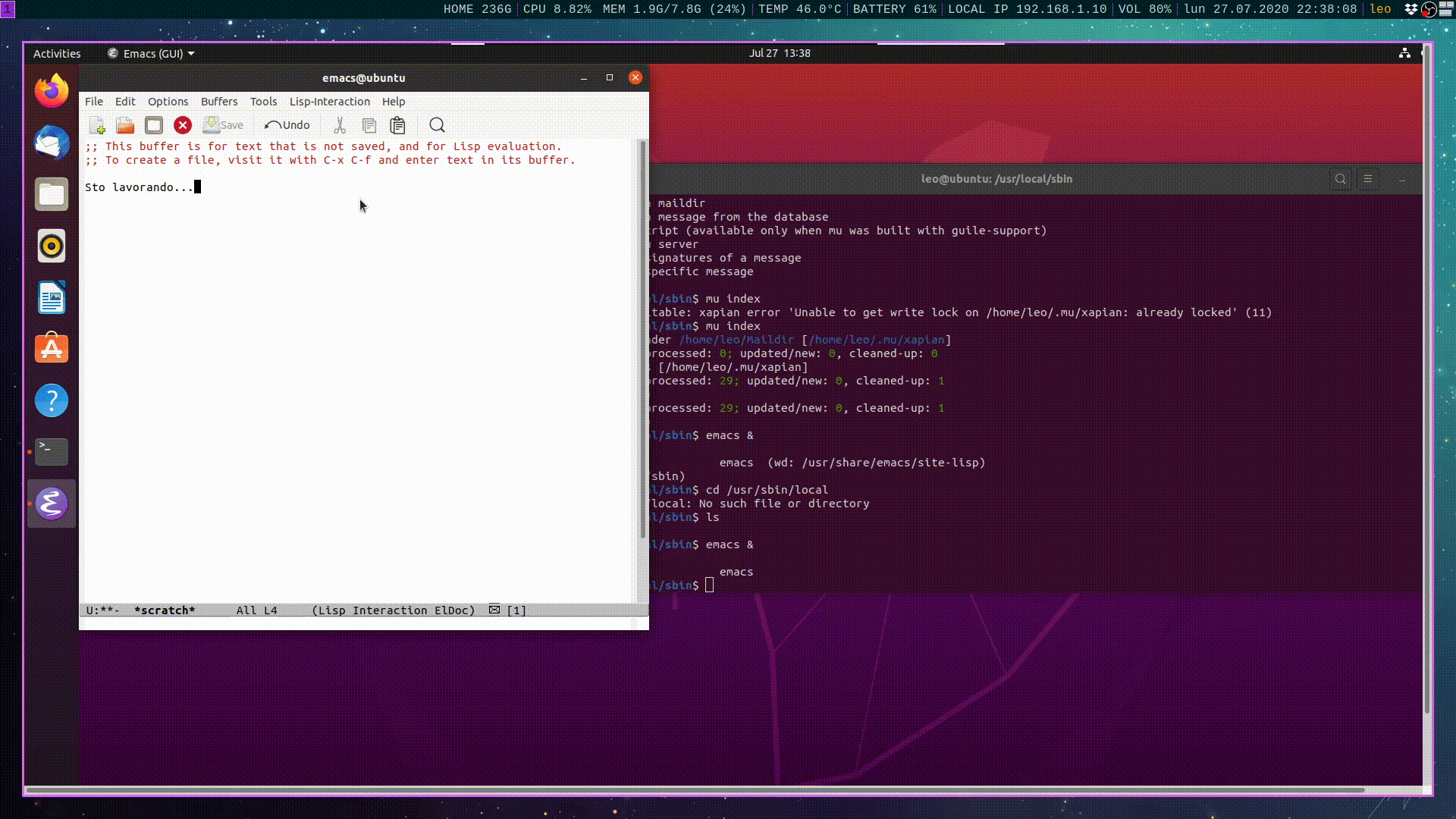The width and height of the screenshot is (1456, 819).
Task: Undo the last change in Emacs
Action: point(287,125)
